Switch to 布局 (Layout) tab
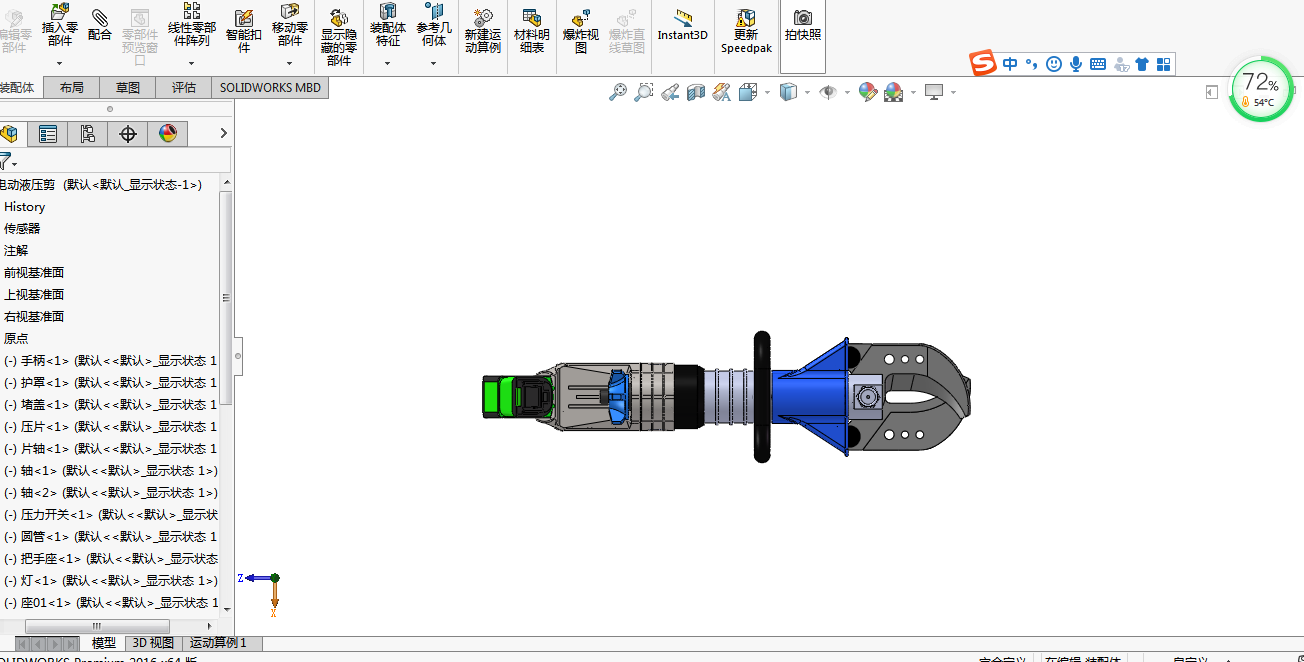1304x662 pixels. (x=72, y=88)
